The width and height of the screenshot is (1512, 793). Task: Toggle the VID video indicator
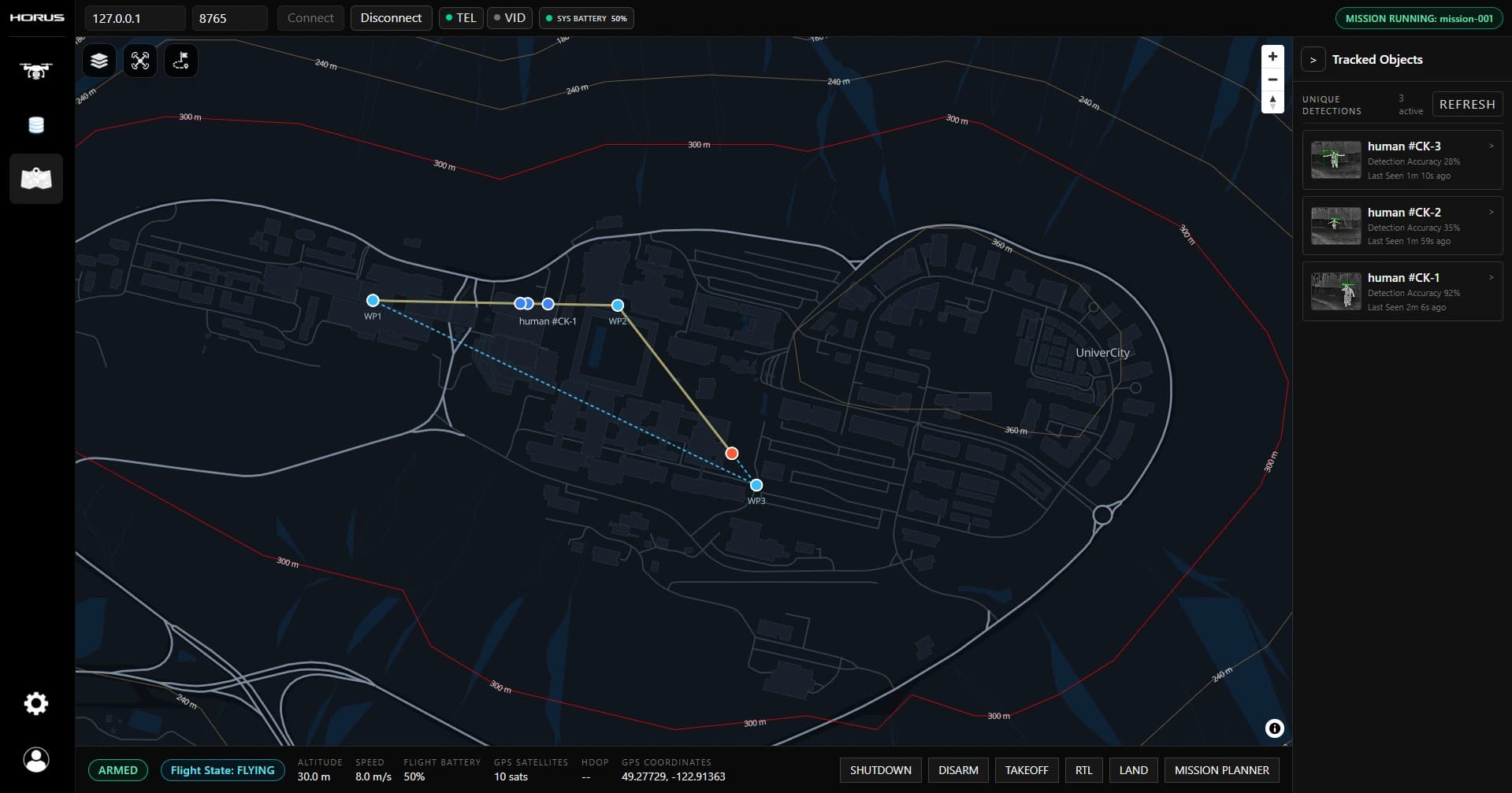pyautogui.click(x=509, y=17)
